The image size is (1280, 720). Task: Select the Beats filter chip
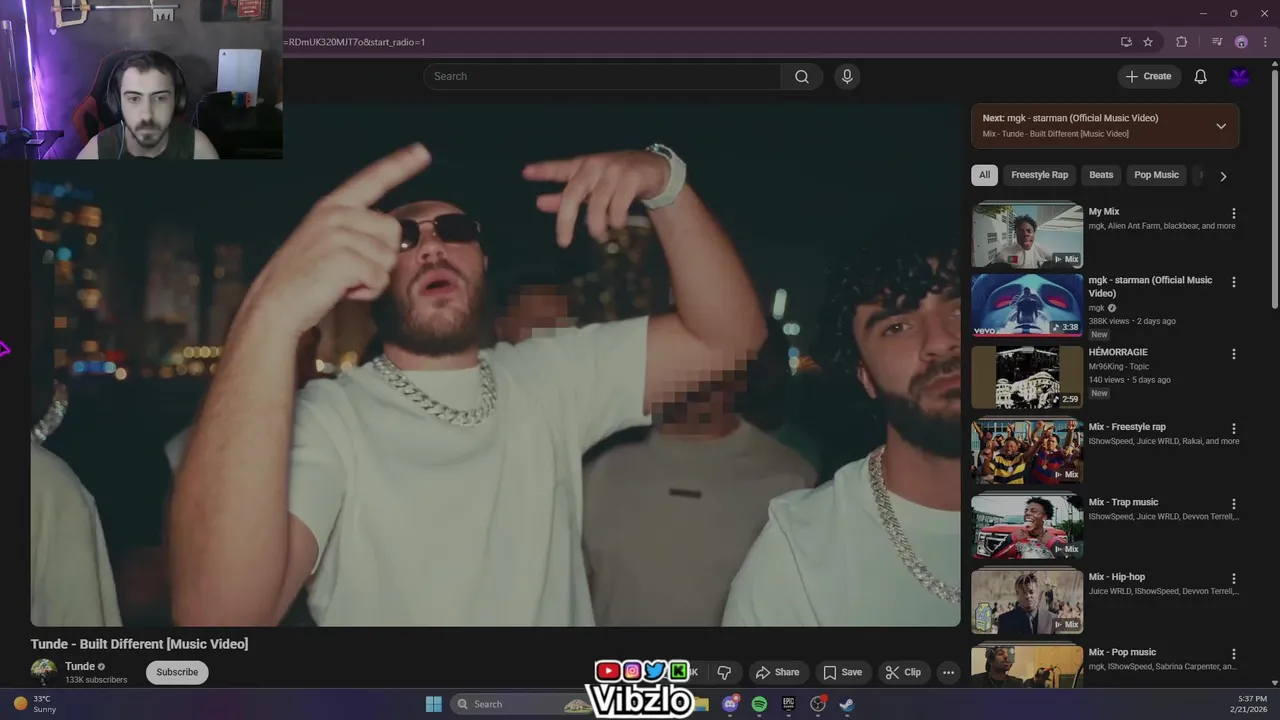pyautogui.click(x=1101, y=175)
